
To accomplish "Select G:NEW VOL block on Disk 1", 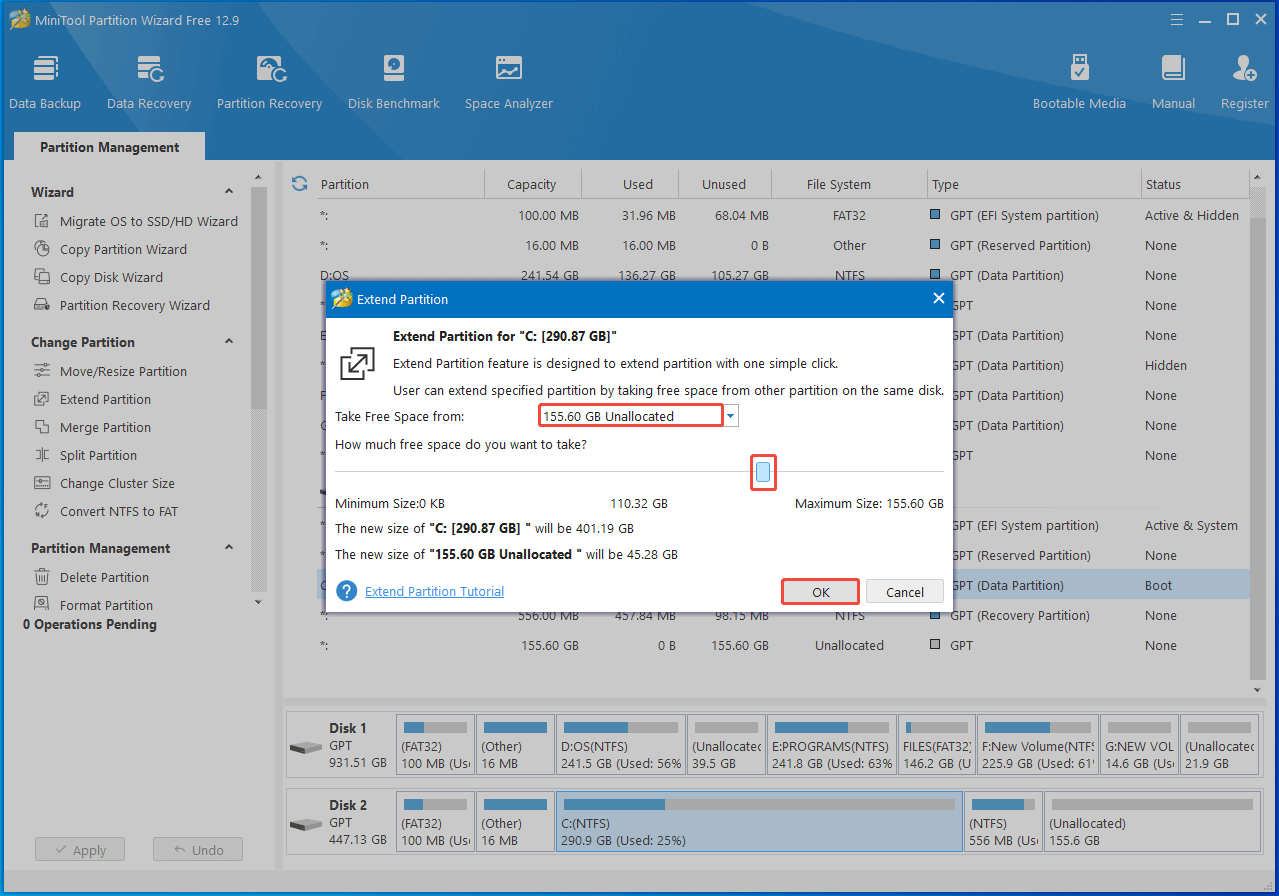I will [x=1139, y=745].
